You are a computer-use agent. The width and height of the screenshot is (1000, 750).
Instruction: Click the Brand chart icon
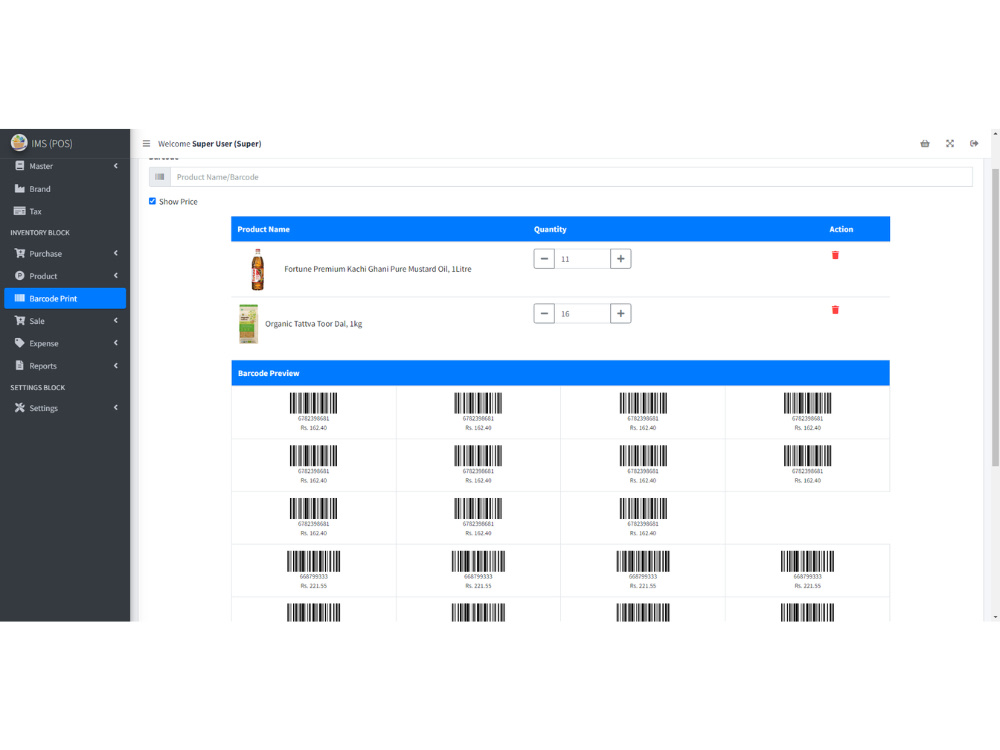pyautogui.click(x=20, y=189)
